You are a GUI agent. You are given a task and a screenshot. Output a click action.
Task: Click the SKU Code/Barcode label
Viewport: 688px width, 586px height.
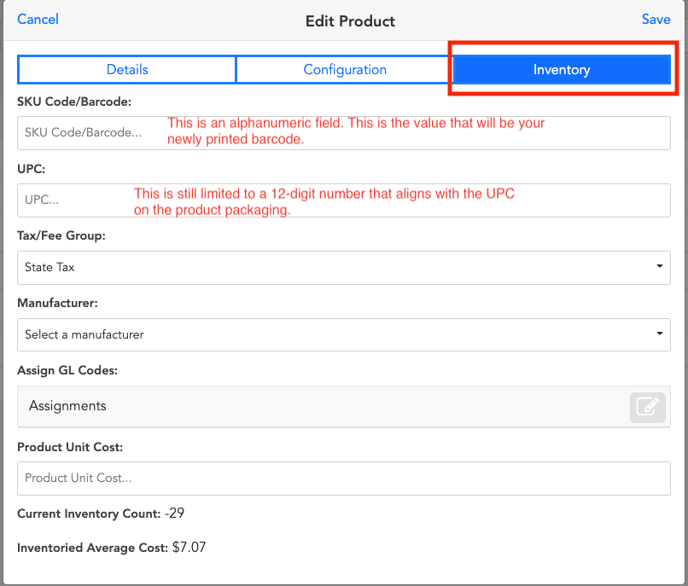click(74, 102)
